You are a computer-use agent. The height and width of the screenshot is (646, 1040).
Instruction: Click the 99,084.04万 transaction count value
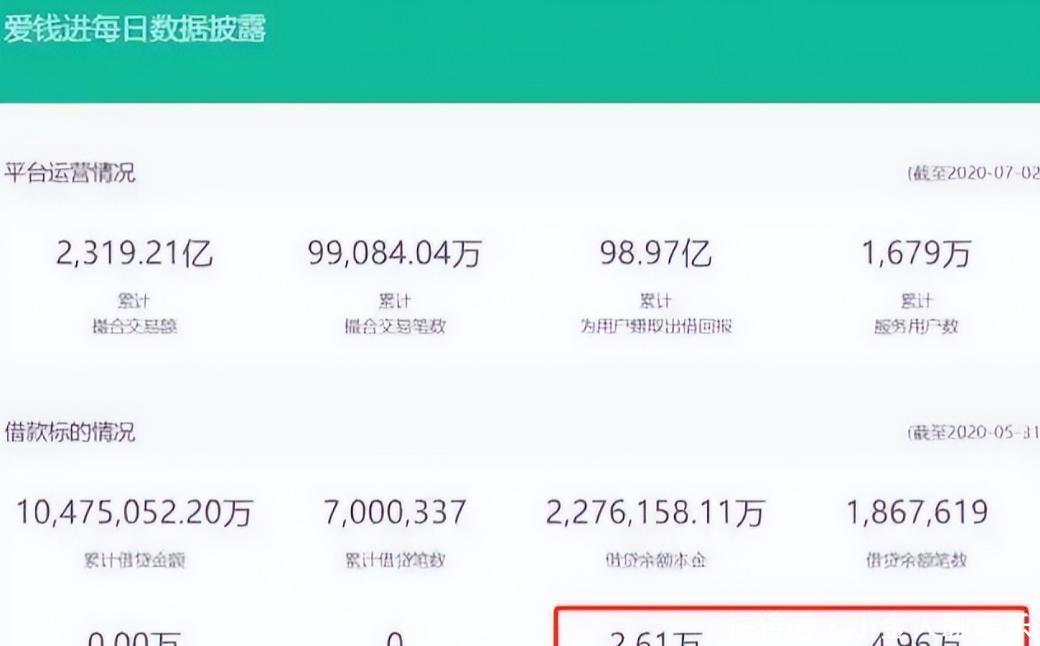(x=394, y=254)
